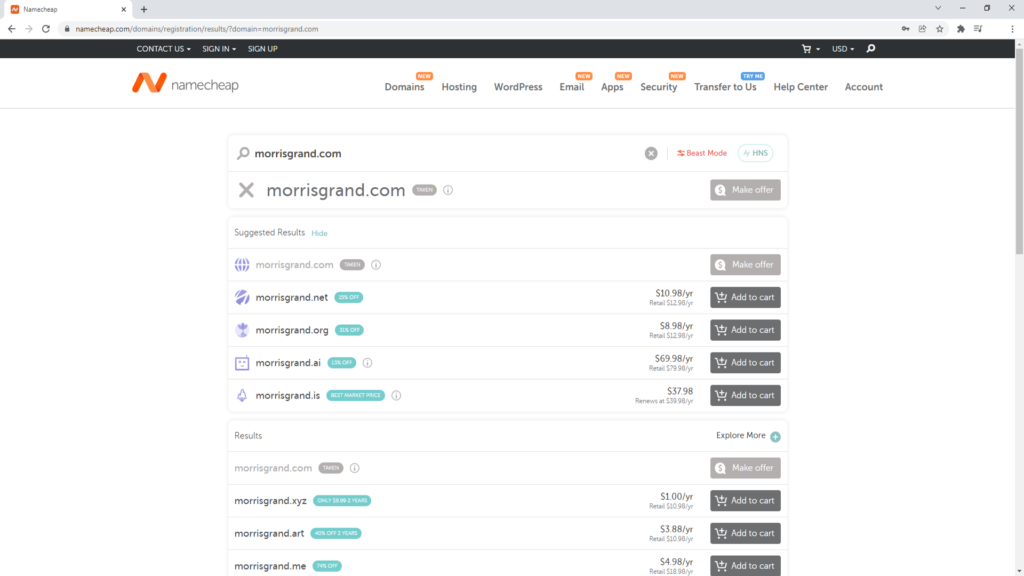The width and height of the screenshot is (1024, 576).
Task: Click the Namecheap logo
Action: [185, 84]
